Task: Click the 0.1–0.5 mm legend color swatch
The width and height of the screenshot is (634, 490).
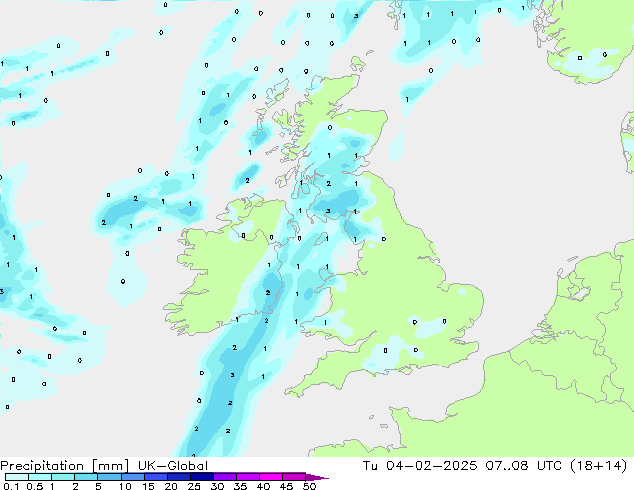Action: (x=17, y=477)
